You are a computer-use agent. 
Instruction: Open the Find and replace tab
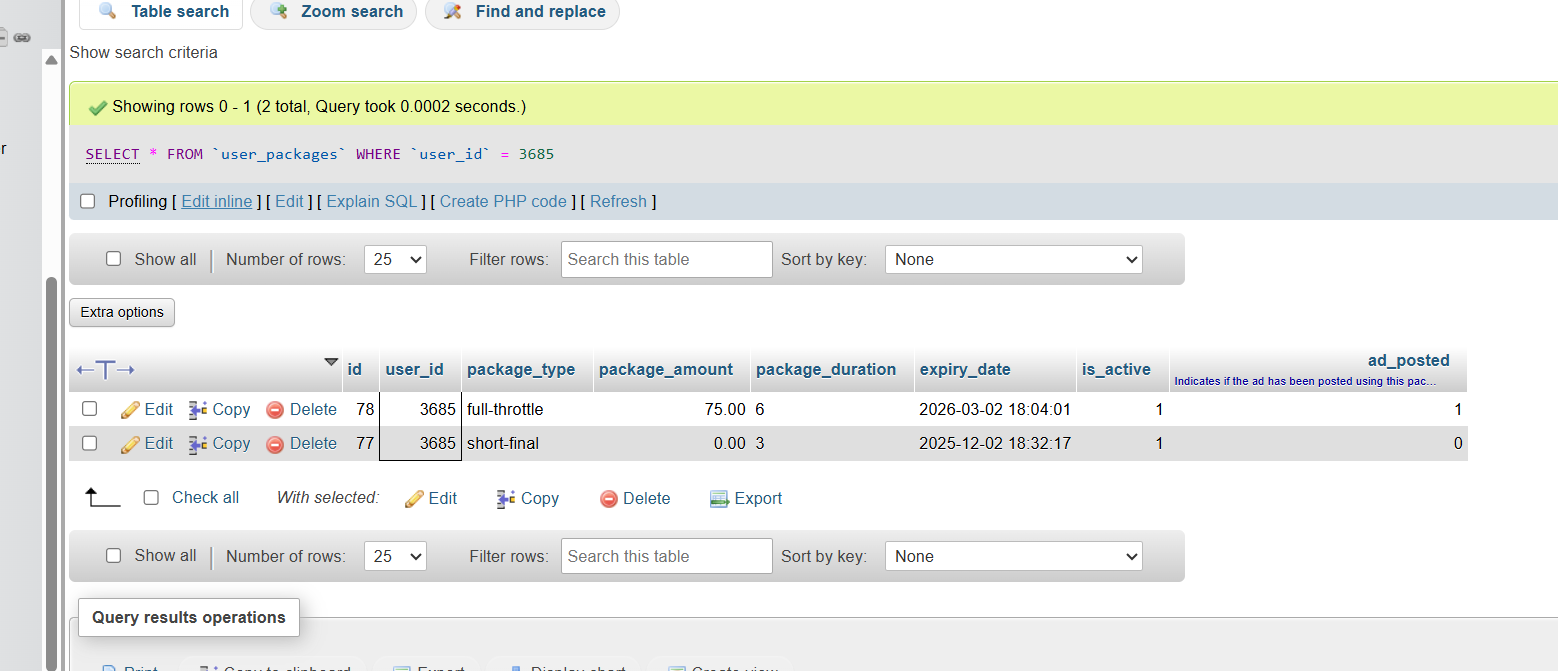[x=523, y=12]
